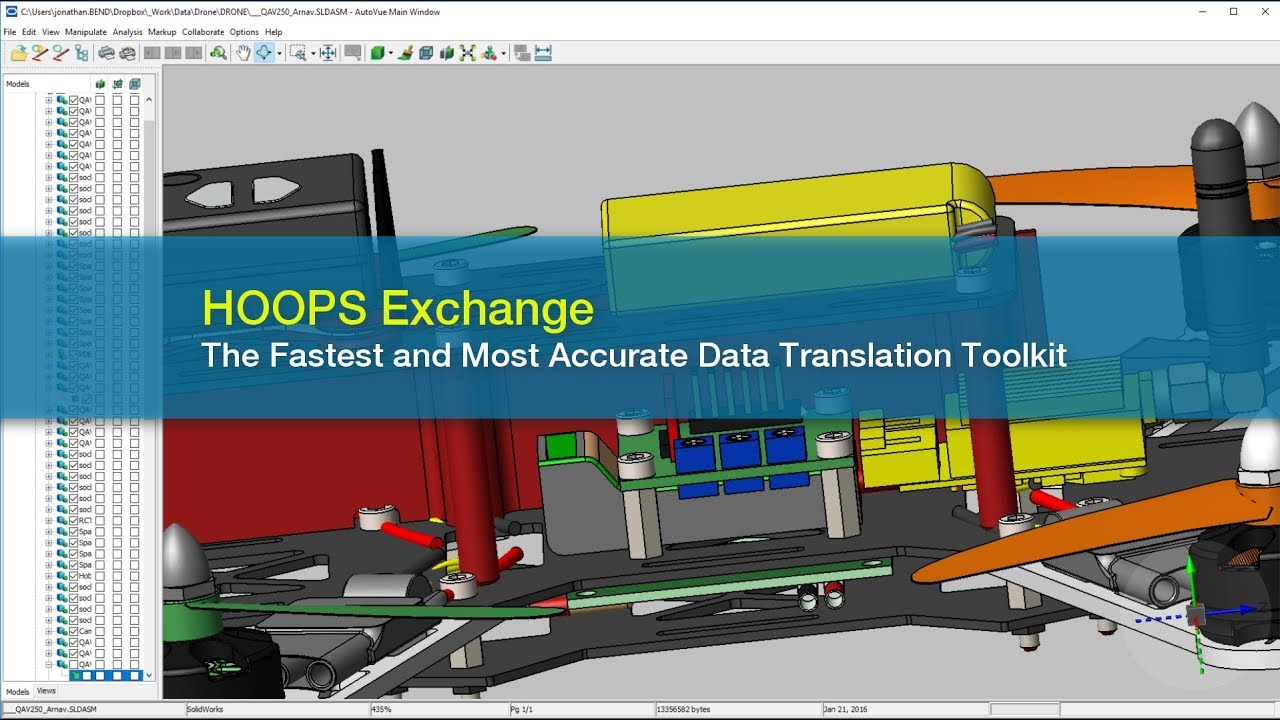Click the wireframe cube column header in Models panel
This screenshot has width=1280, height=720.
point(134,84)
